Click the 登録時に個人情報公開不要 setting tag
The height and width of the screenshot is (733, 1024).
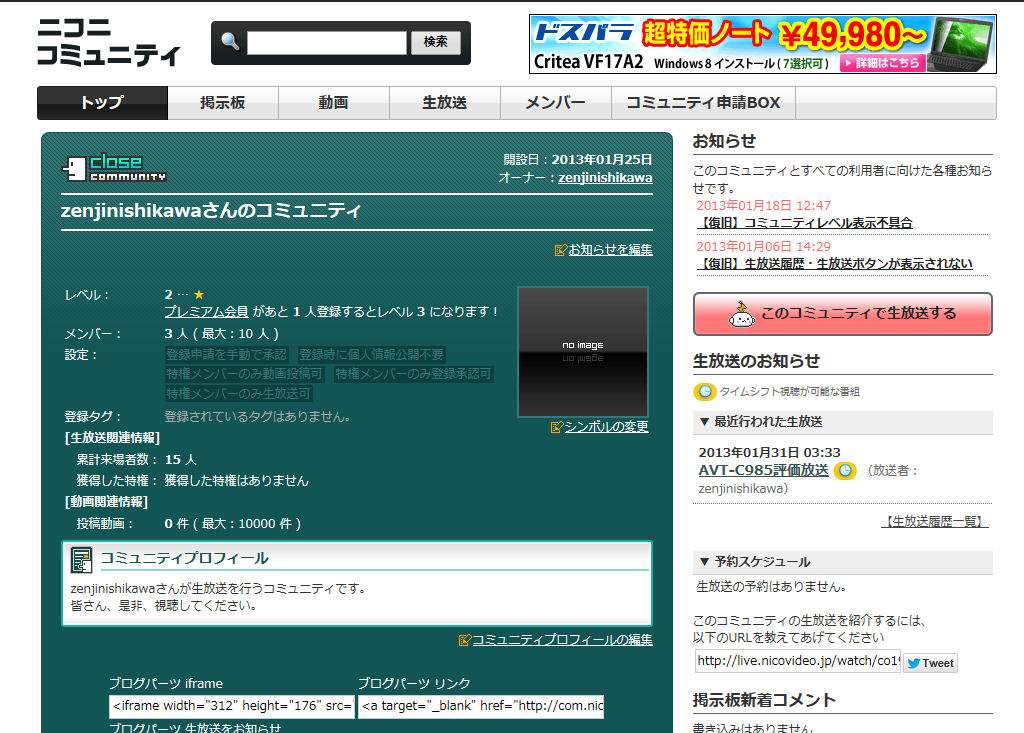(x=371, y=355)
